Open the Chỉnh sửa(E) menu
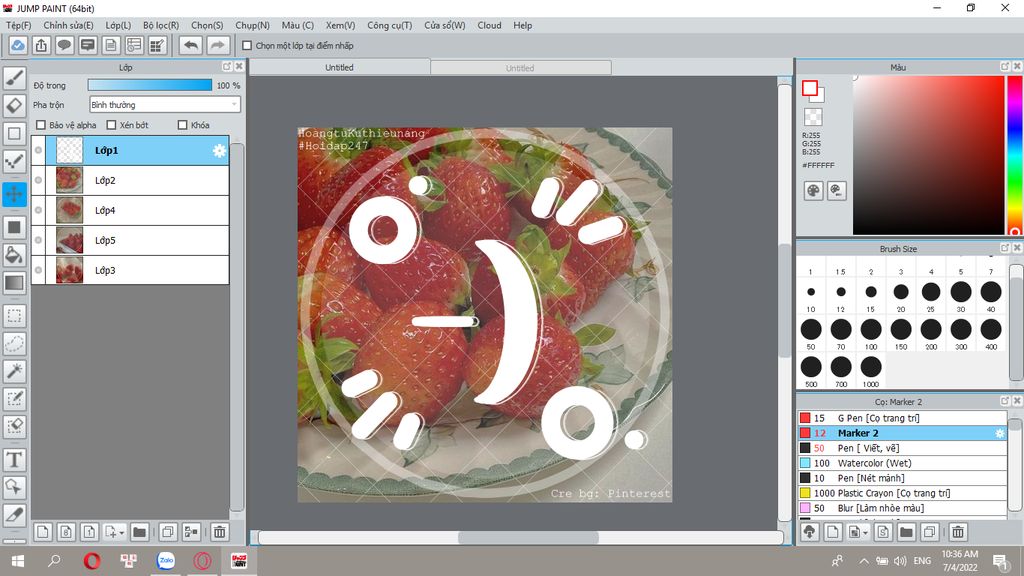The width and height of the screenshot is (1024, 576). (x=69, y=25)
